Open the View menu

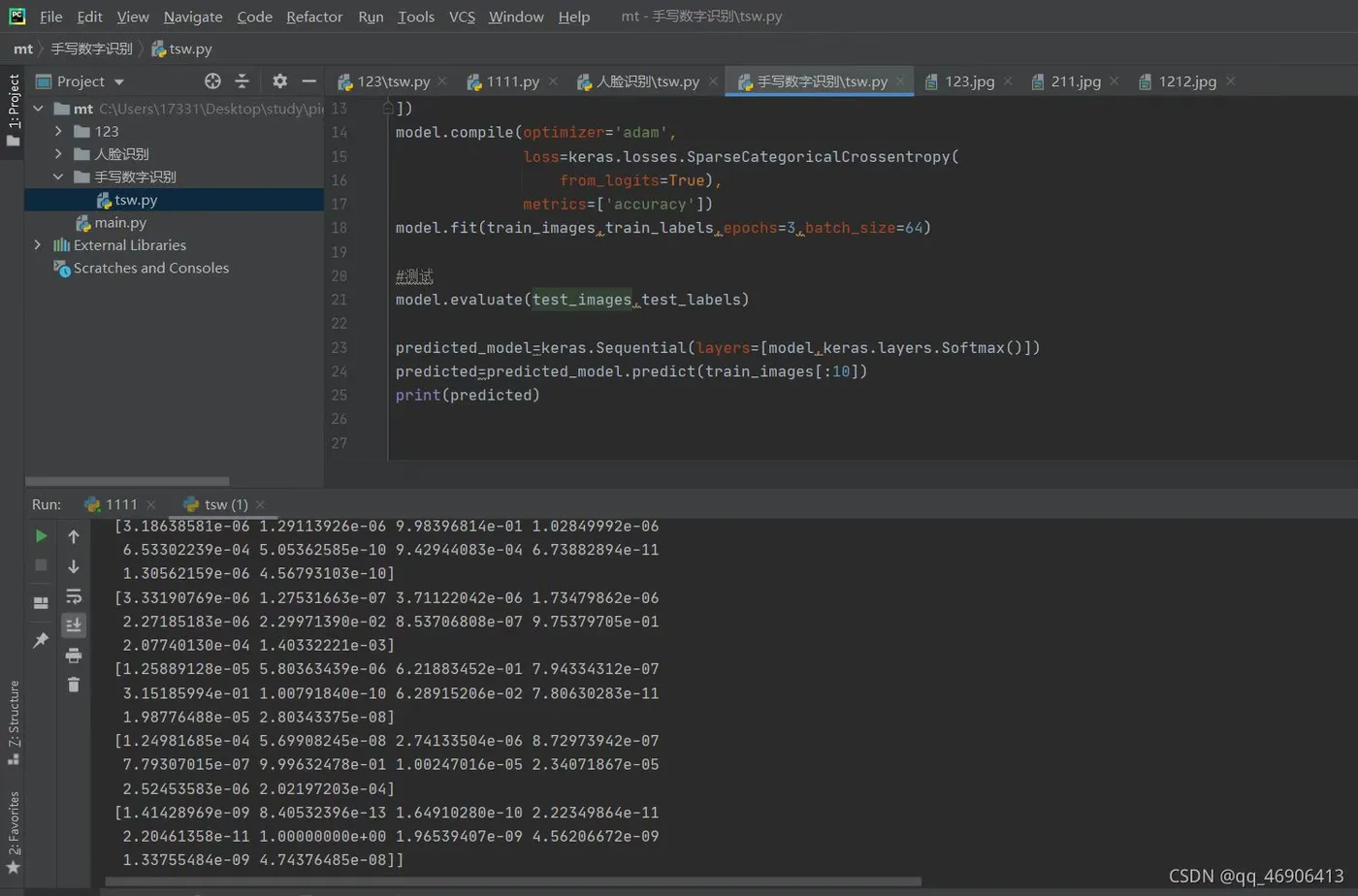[x=133, y=16]
